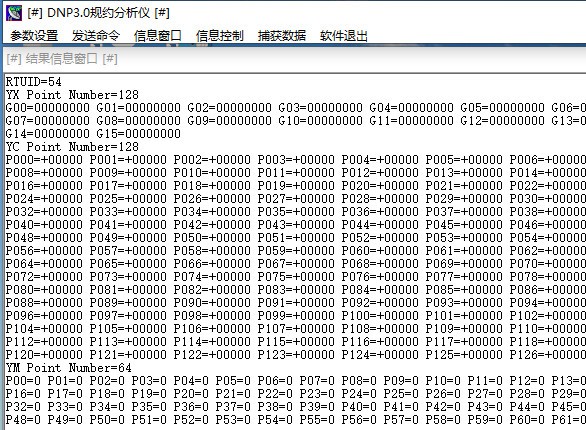Open the 信息窗口 menu
Screen dimensions: 586x430
pyautogui.click(x=157, y=36)
